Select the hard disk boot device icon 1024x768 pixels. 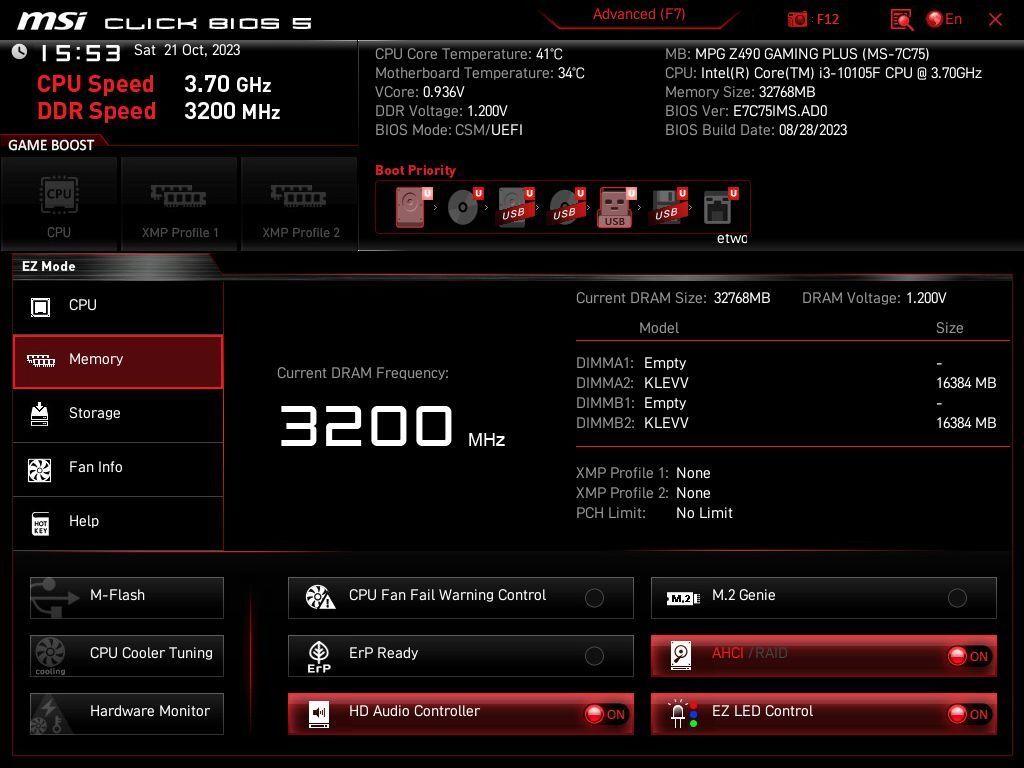pos(413,207)
